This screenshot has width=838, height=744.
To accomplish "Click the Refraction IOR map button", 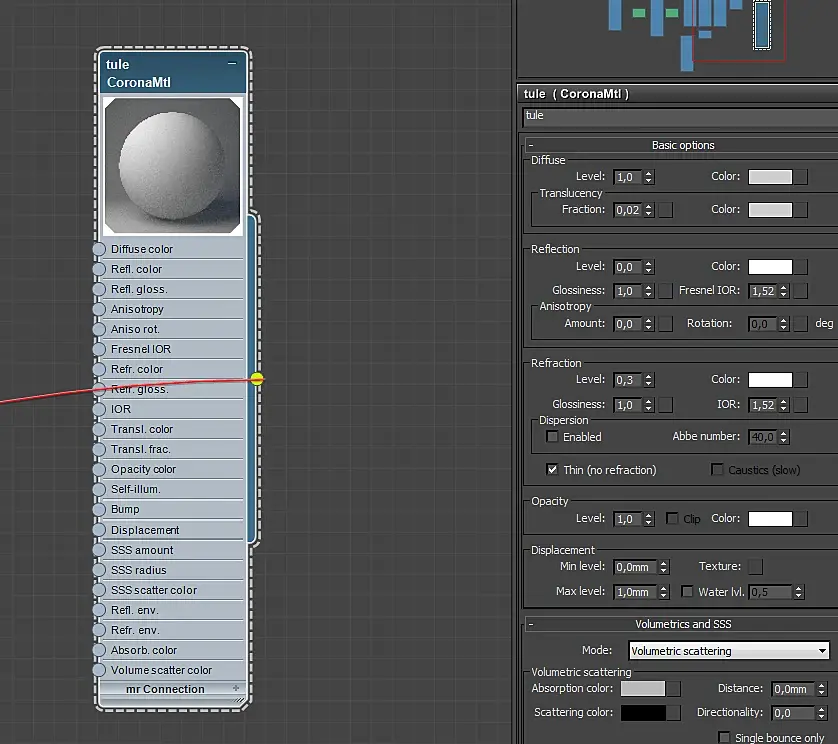I will click(801, 405).
